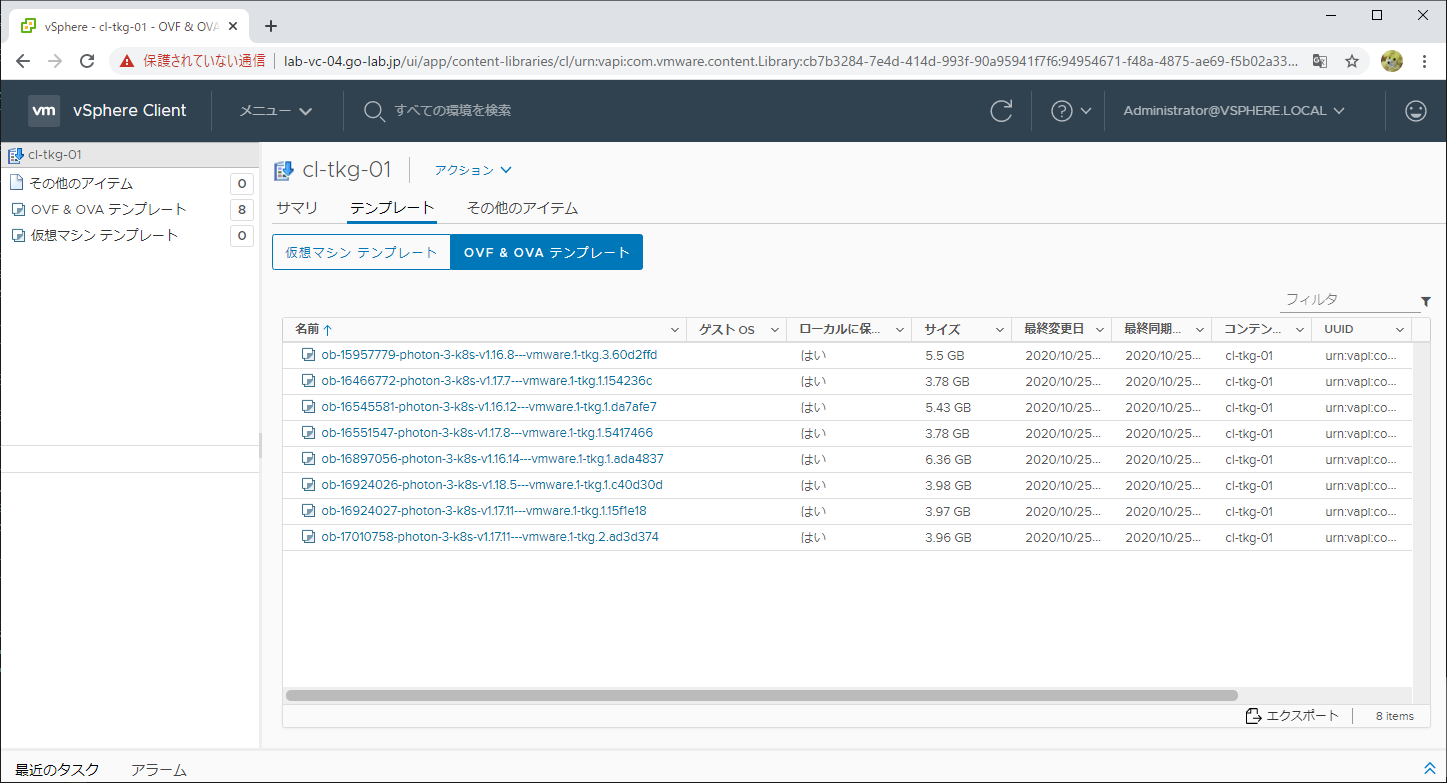This screenshot has height=783, width=1447.
Task: Open the UUID column dropdown arrow
Action: pyautogui.click(x=1400, y=330)
